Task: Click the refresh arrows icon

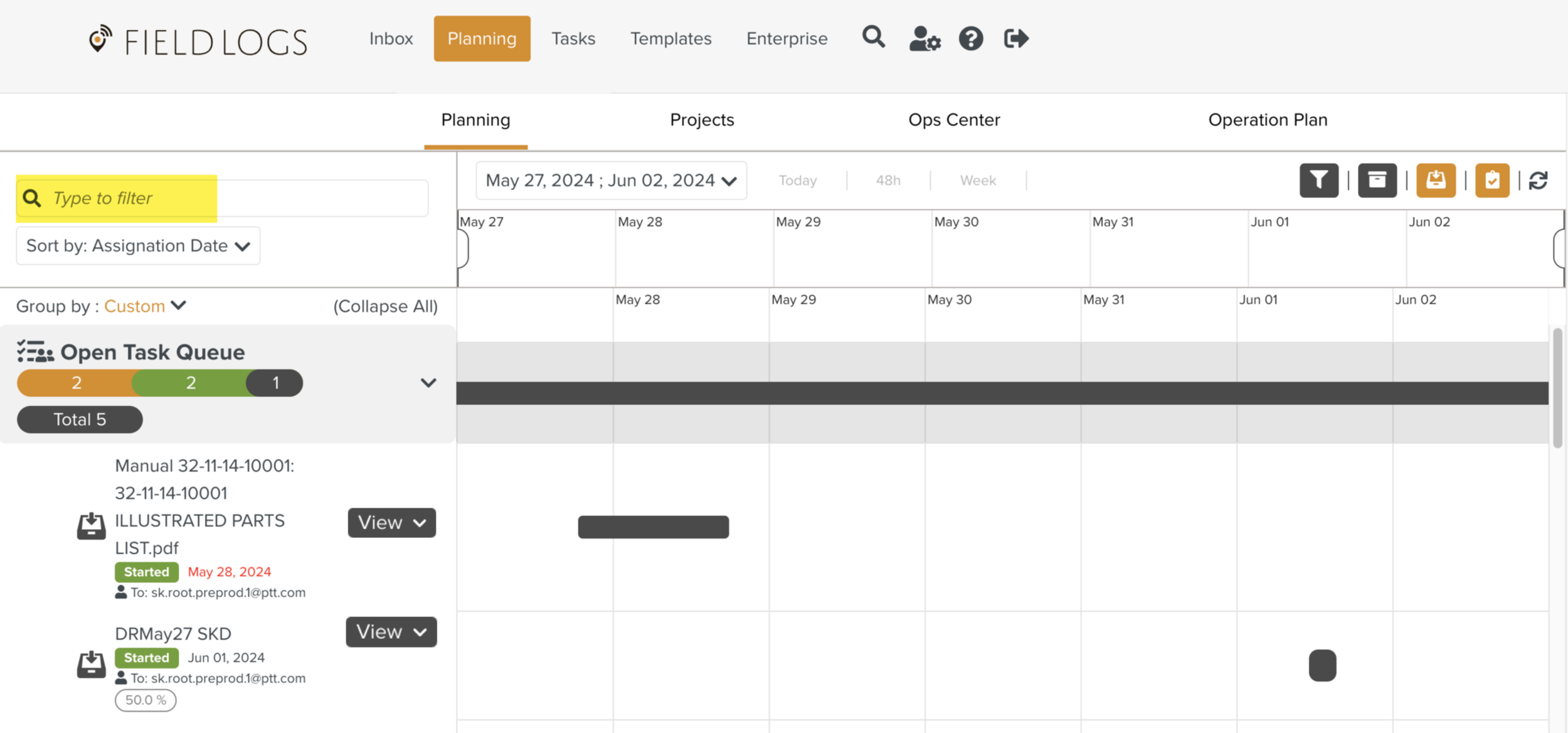Action: [x=1538, y=181]
